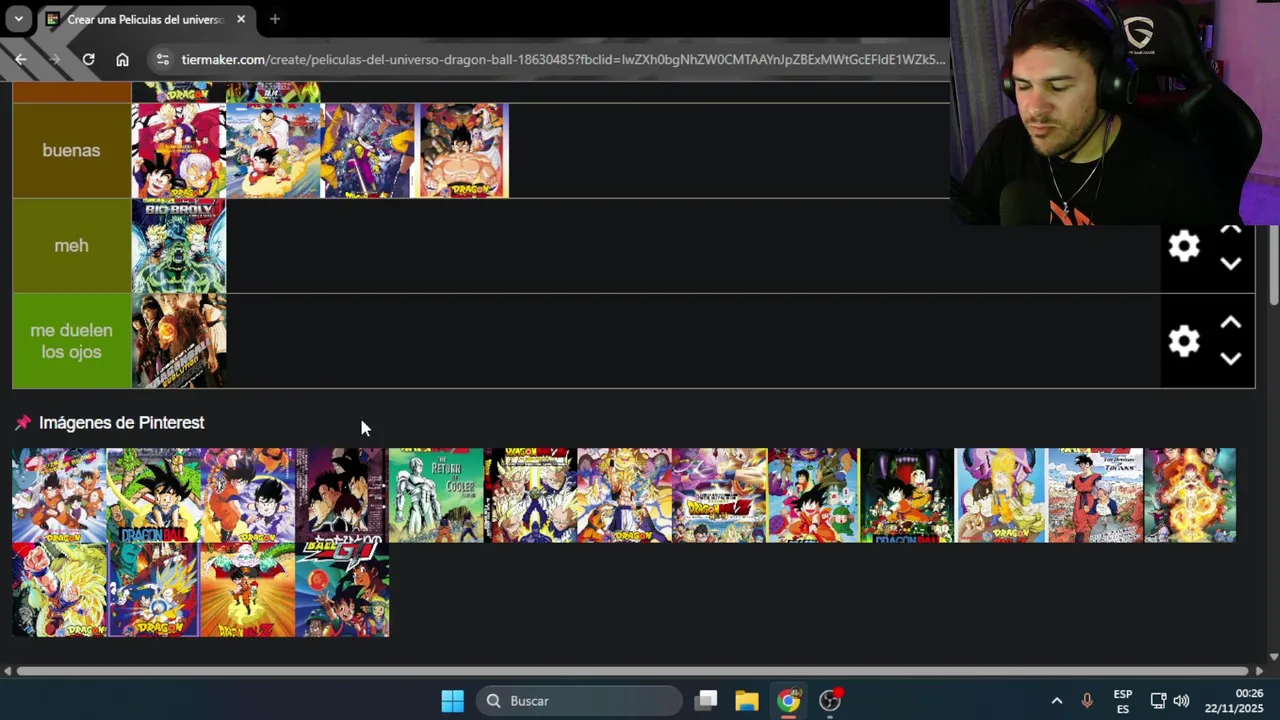1280x720 pixels.
Task: Click the microphone tray icon
Action: point(1087,701)
